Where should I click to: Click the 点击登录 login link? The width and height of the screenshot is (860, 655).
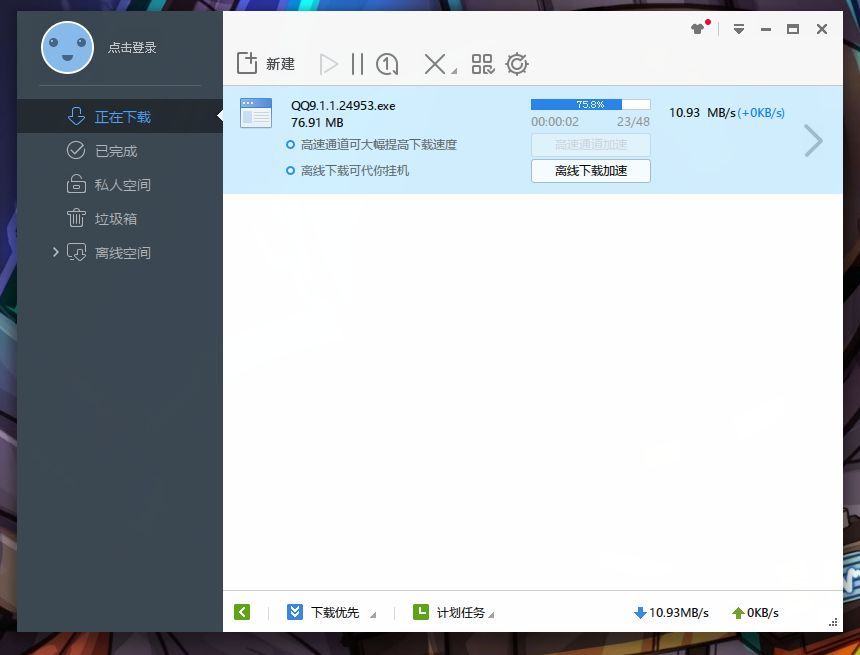[x=132, y=47]
